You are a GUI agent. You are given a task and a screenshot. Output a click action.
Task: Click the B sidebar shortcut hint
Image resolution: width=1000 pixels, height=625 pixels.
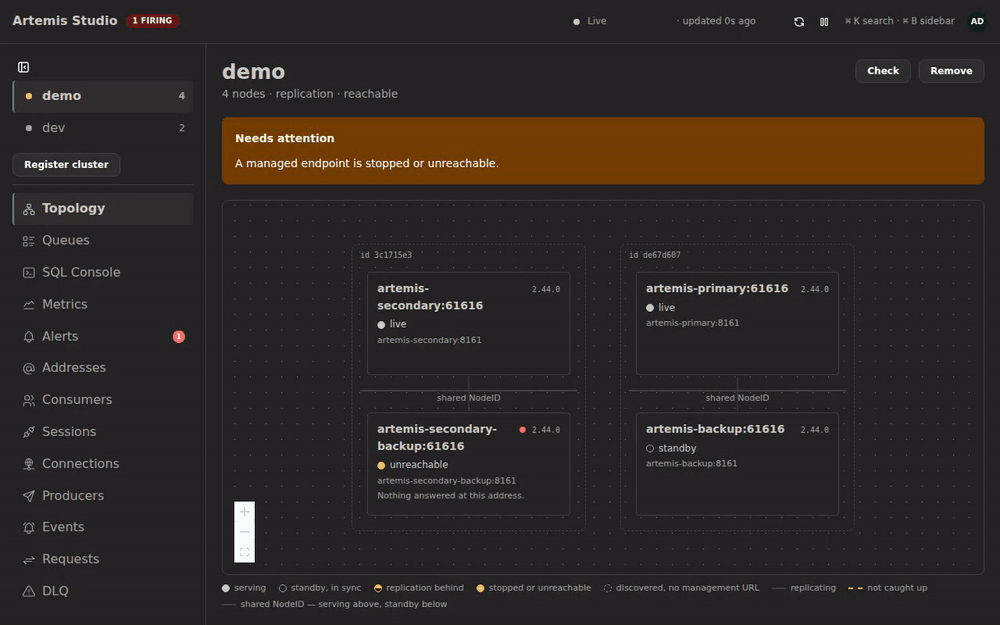point(928,21)
